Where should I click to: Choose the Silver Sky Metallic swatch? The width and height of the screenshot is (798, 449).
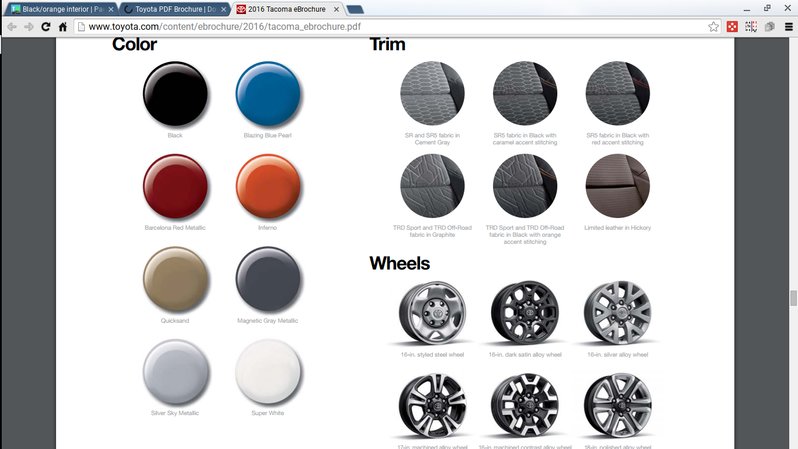click(176, 372)
